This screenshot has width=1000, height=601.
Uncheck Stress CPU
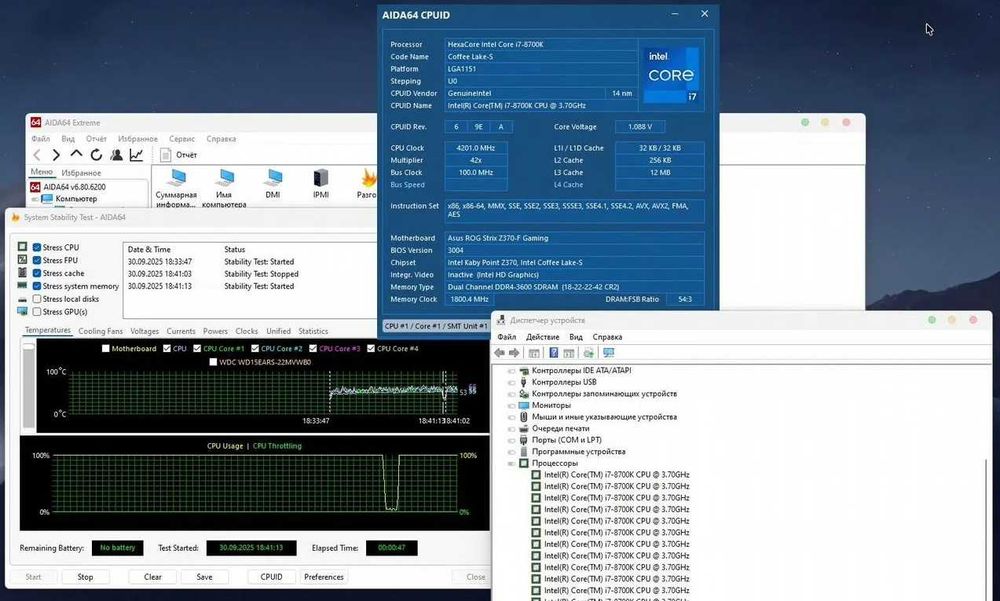(x=37, y=248)
